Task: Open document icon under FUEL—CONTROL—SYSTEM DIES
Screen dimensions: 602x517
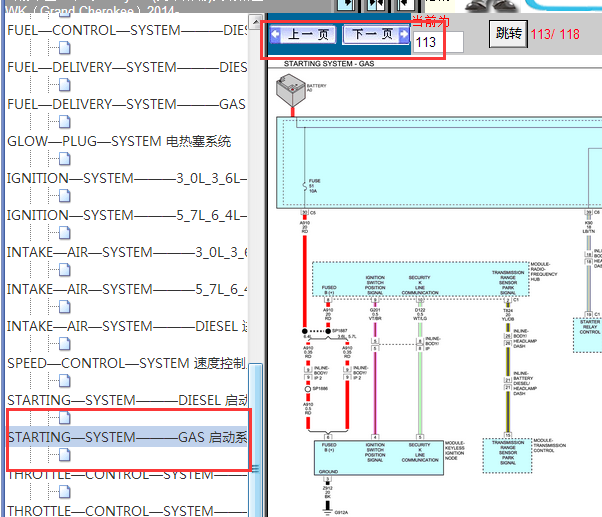Action: tap(64, 48)
